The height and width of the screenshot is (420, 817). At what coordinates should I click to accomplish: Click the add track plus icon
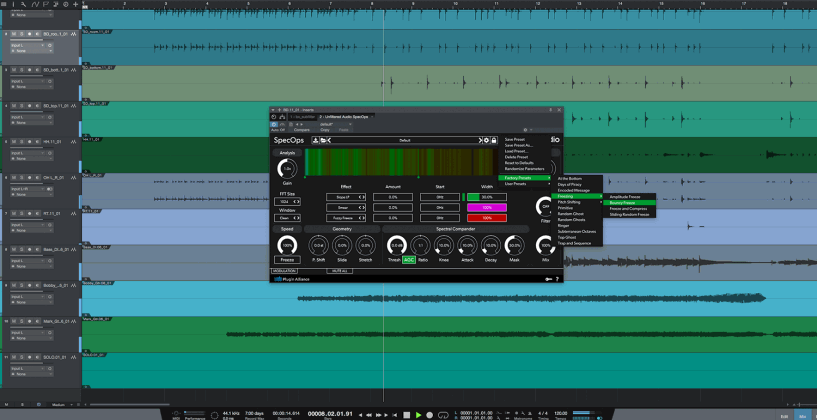click(x=75, y=5)
